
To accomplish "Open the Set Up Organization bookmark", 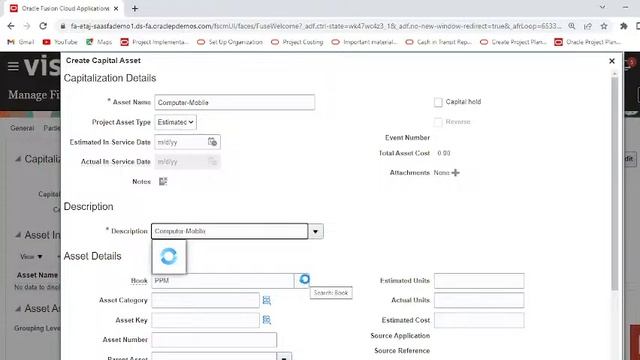I will tap(230, 42).
